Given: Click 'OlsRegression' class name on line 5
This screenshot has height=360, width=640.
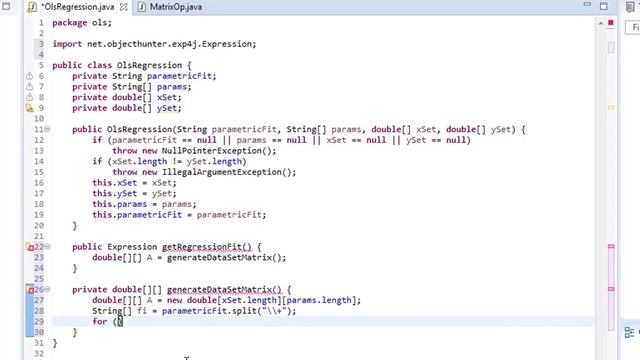Looking at the screenshot, I should (149, 65).
